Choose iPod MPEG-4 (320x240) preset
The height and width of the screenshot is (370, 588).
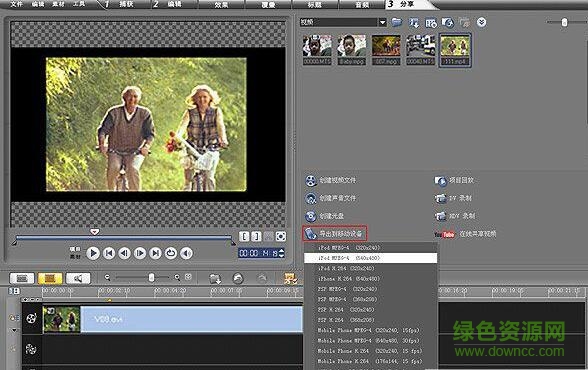[x=370, y=248]
